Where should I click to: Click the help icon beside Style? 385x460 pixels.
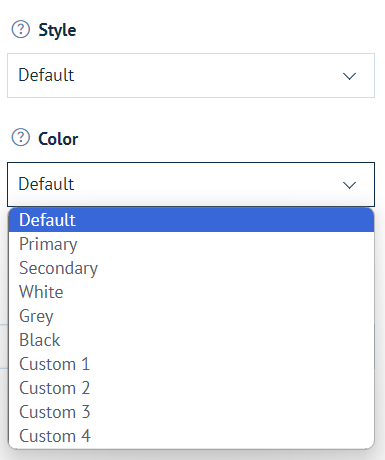(x=21, y=29)
